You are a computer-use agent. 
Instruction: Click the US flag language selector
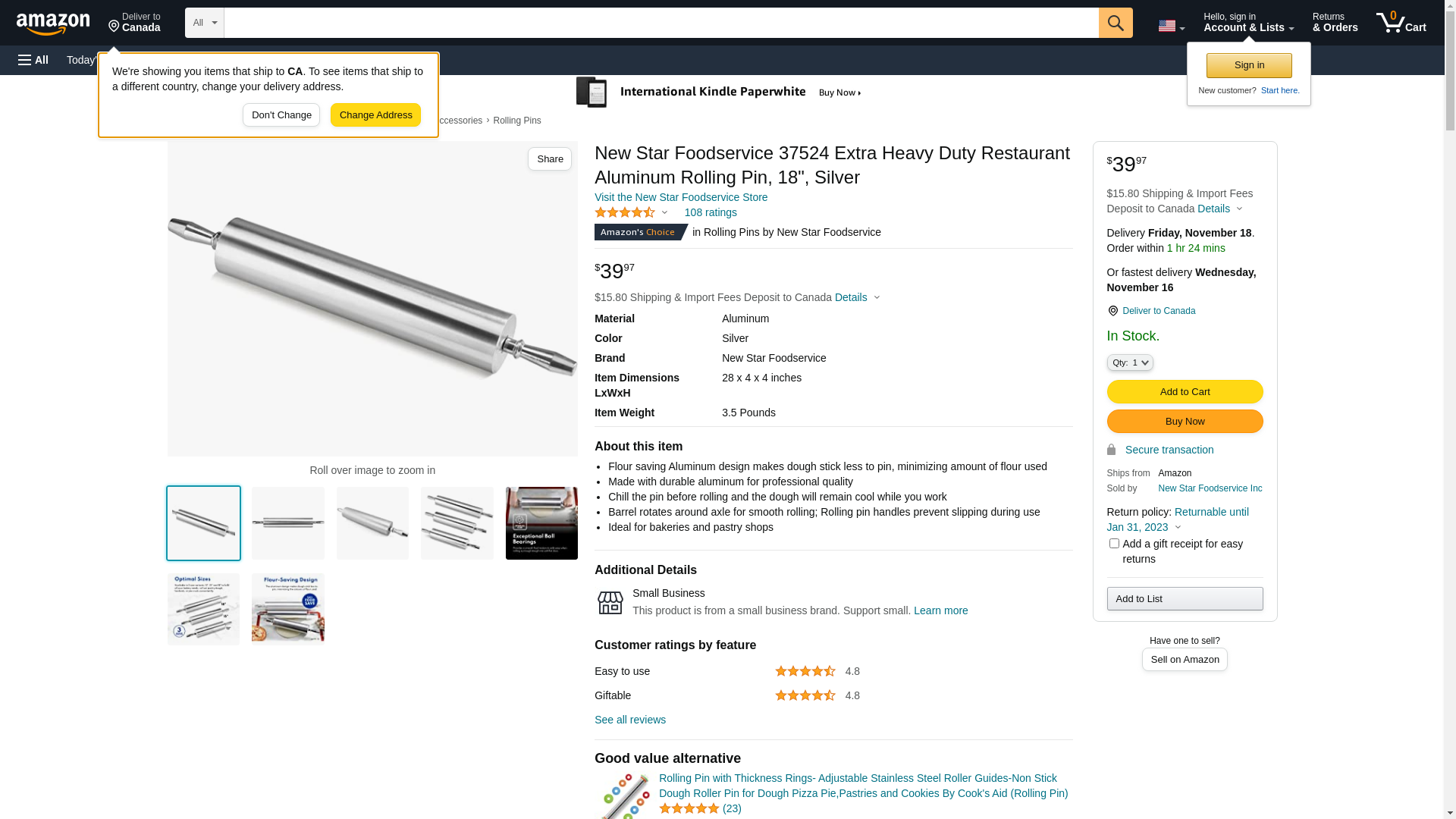1170,26
